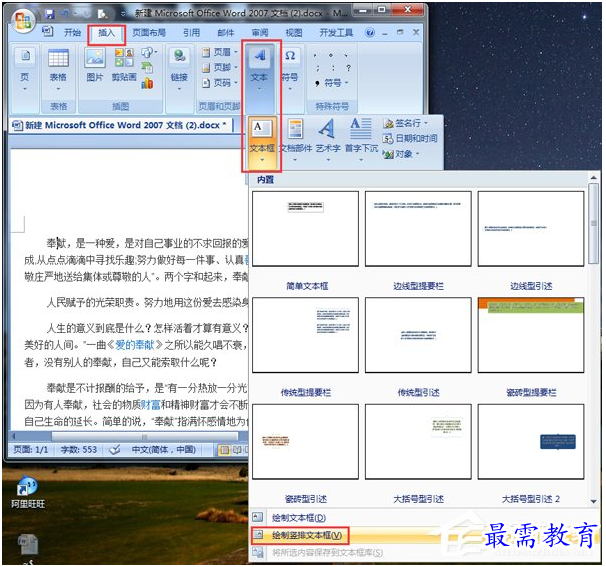Click the Clip Art (剪贴画) icon
Screen dimensions: 606x567
coord(124,65)
